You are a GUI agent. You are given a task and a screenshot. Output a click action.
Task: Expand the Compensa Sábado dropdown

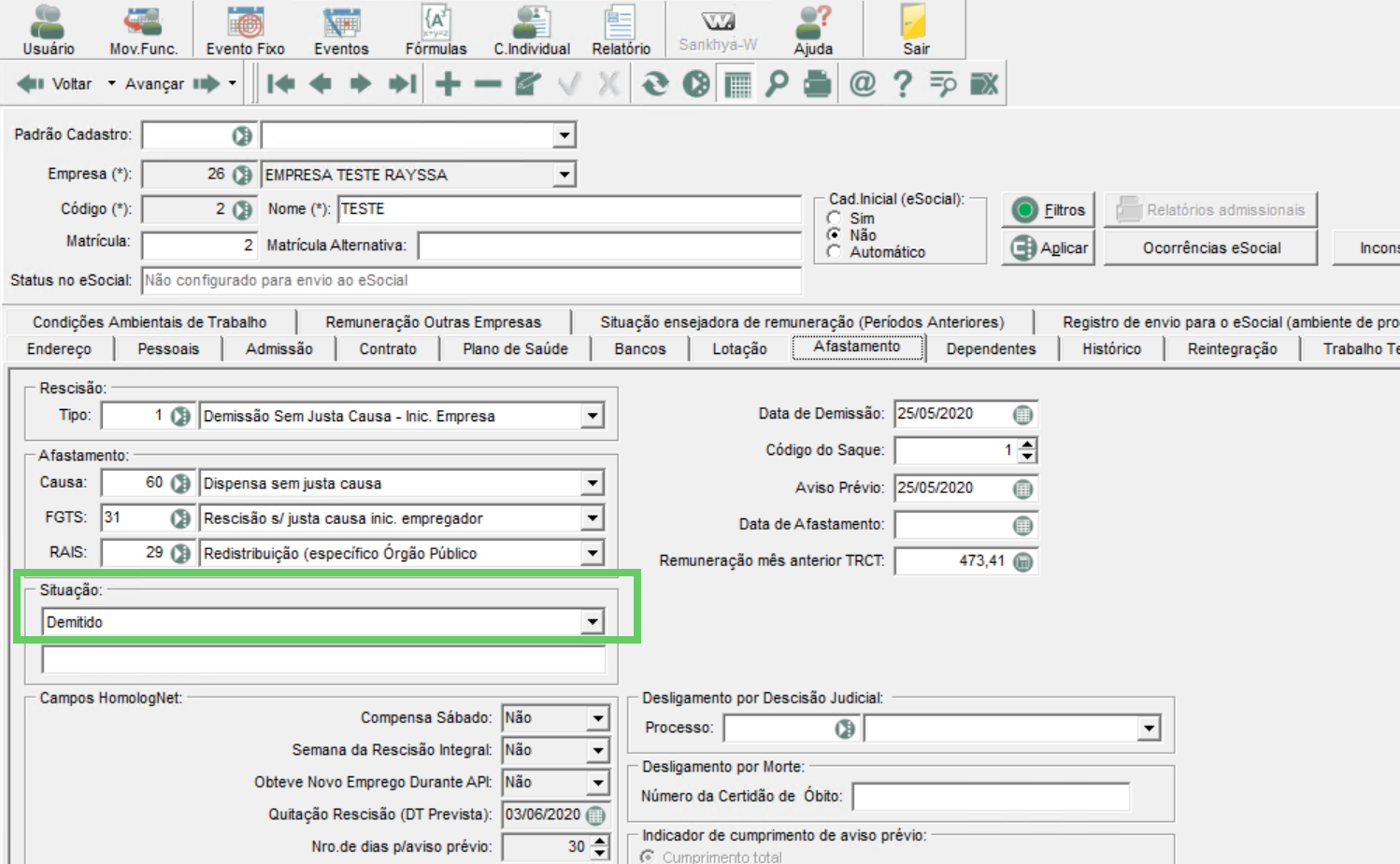(x=598, y=717)
